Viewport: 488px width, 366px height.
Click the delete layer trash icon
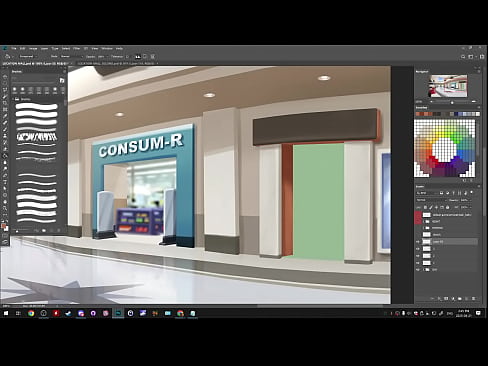[473, 299]
